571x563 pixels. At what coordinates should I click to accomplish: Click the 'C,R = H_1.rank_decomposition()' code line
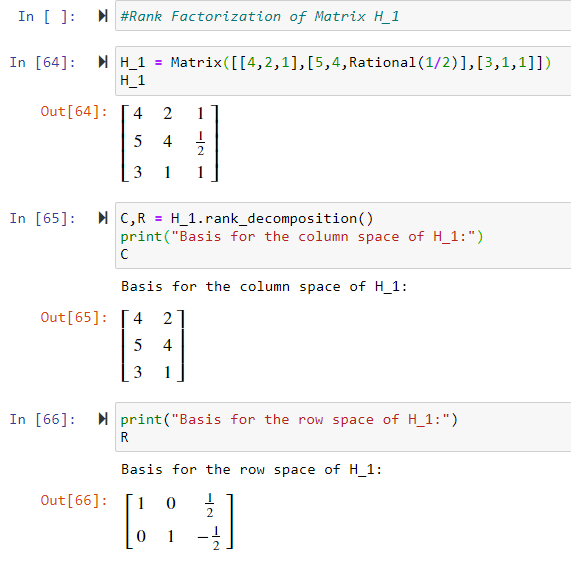point(247,218)
